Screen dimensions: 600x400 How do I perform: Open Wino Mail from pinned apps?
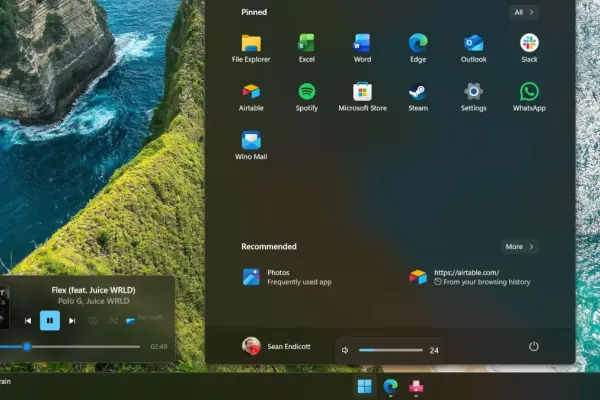(x=251, y=146)
